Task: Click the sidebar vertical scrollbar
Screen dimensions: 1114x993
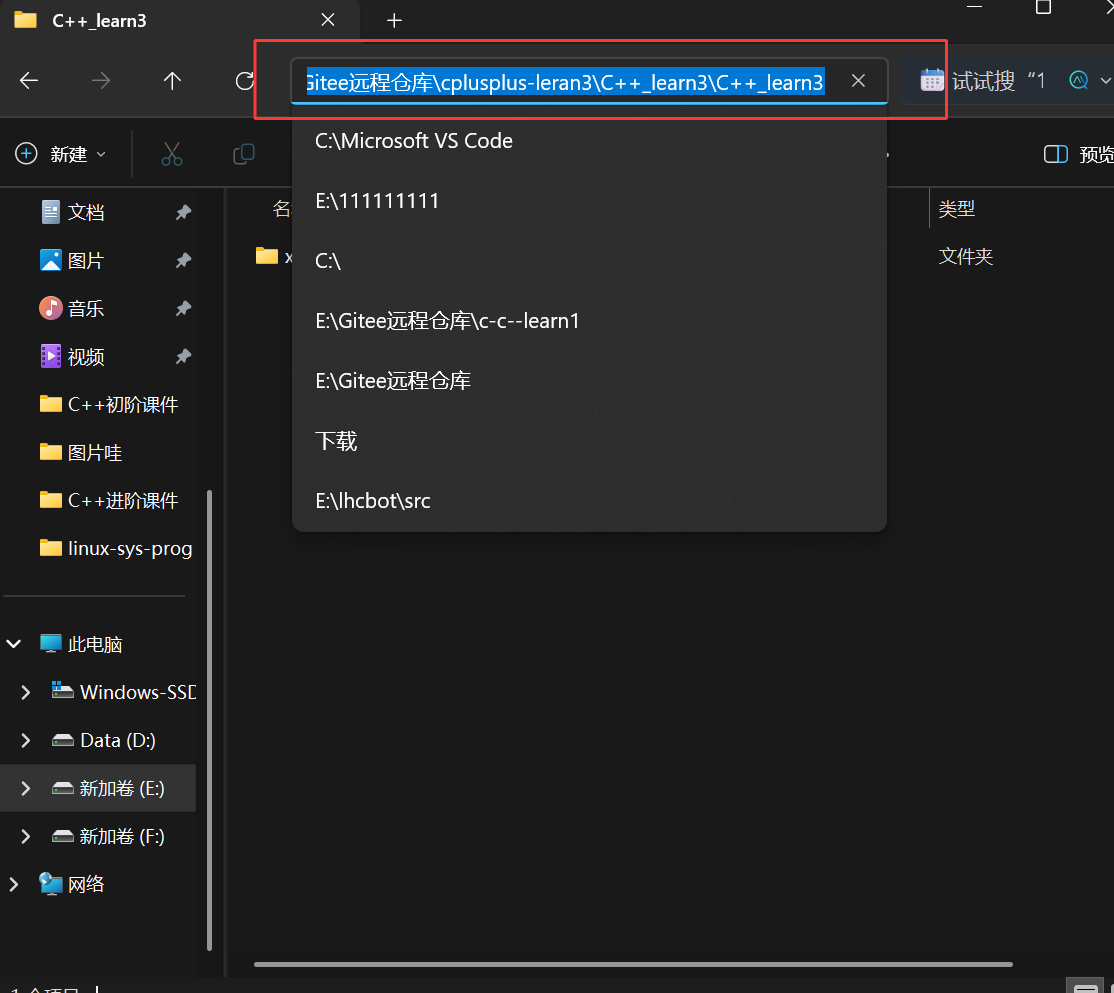Action: 209,720
